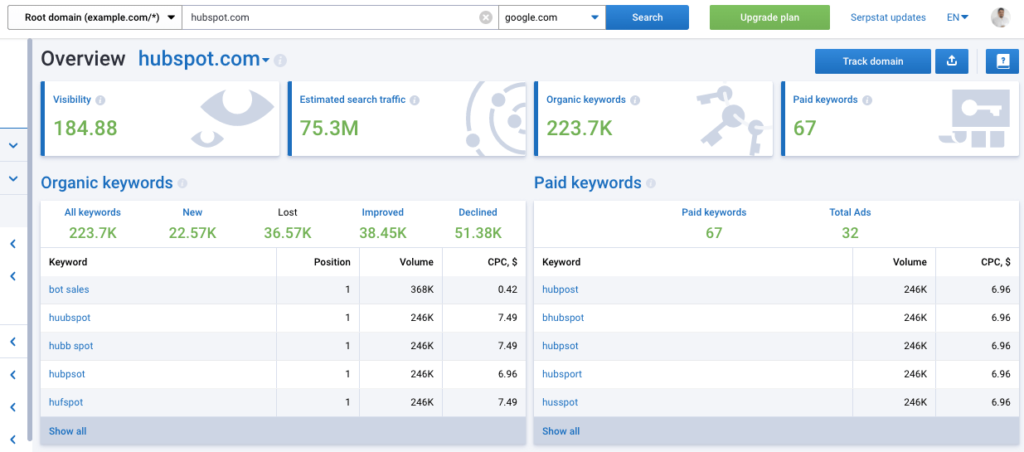The width and height of the screenshot is (1024, 452).
Task: Open the Organic keywords 223.7K summary card
Action: (x=653, y=119)
